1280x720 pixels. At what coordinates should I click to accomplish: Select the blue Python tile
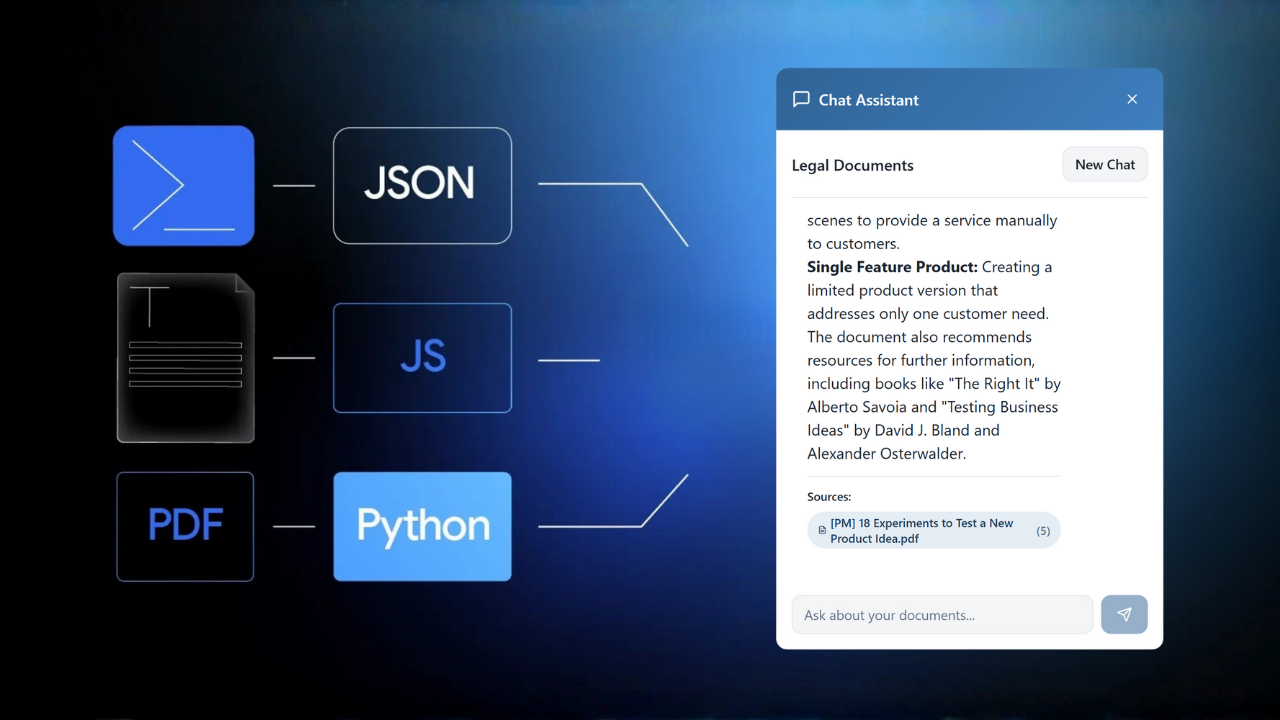click(422, 526)
